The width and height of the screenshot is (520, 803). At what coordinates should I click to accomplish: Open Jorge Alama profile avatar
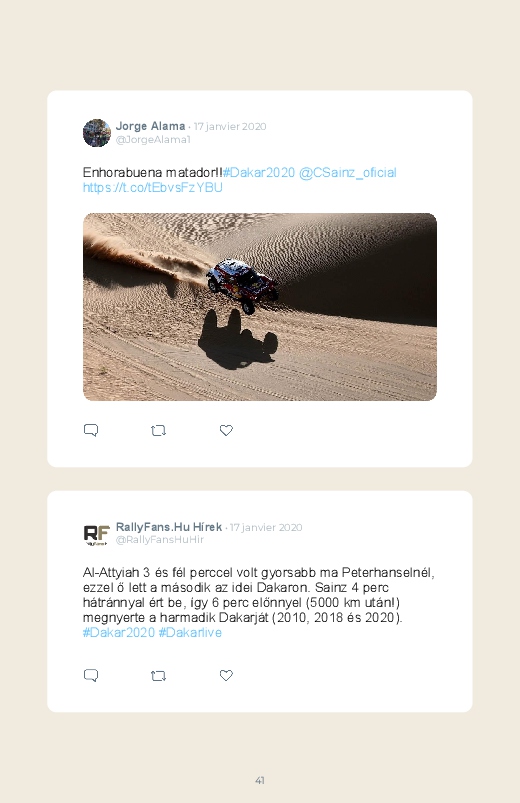tap(97, 133)
